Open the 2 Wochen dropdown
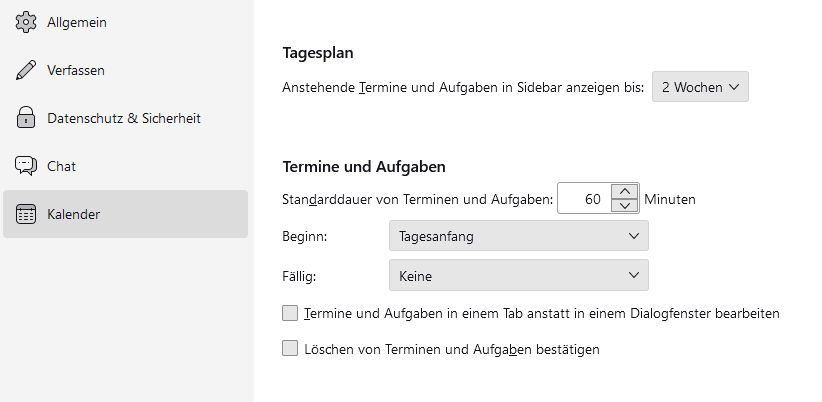Screen dimensions: 822x402 pos(700,87)
